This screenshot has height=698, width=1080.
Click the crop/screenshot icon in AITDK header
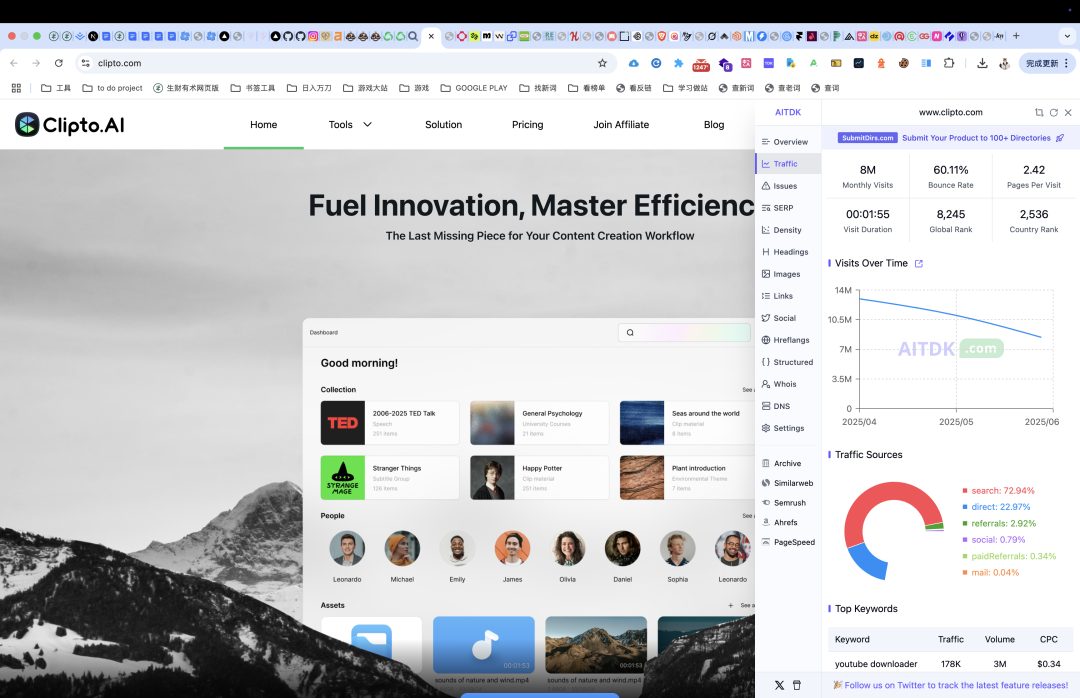point(1039,112)
